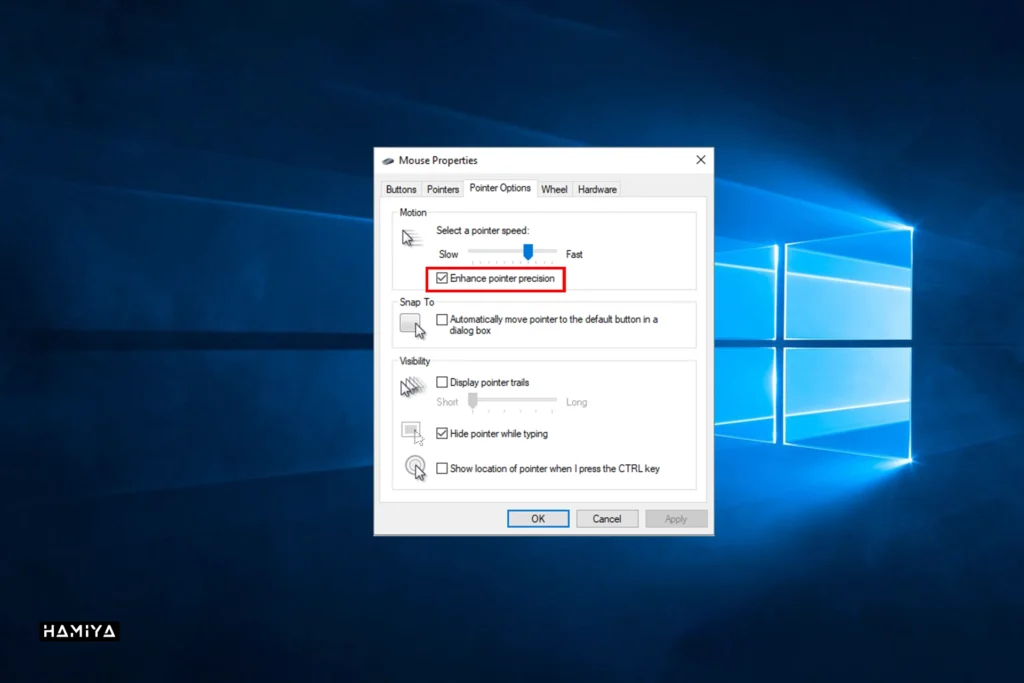Go to the Wheel tab
The width and height of the screenshot is (1024, 683).
554,189
